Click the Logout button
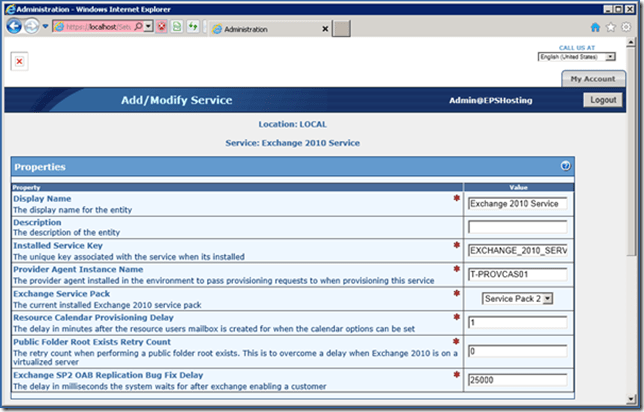Viewport: 644px width, 412px height. click(603, 100)
